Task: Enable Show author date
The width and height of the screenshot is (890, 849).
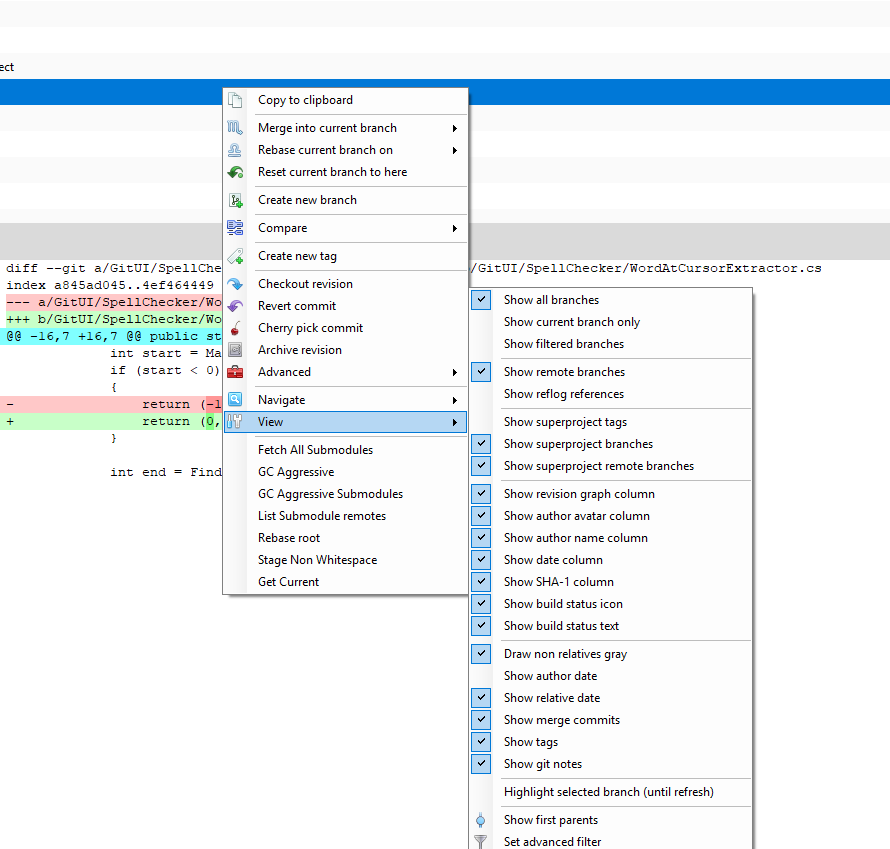Action: (611, 676)
